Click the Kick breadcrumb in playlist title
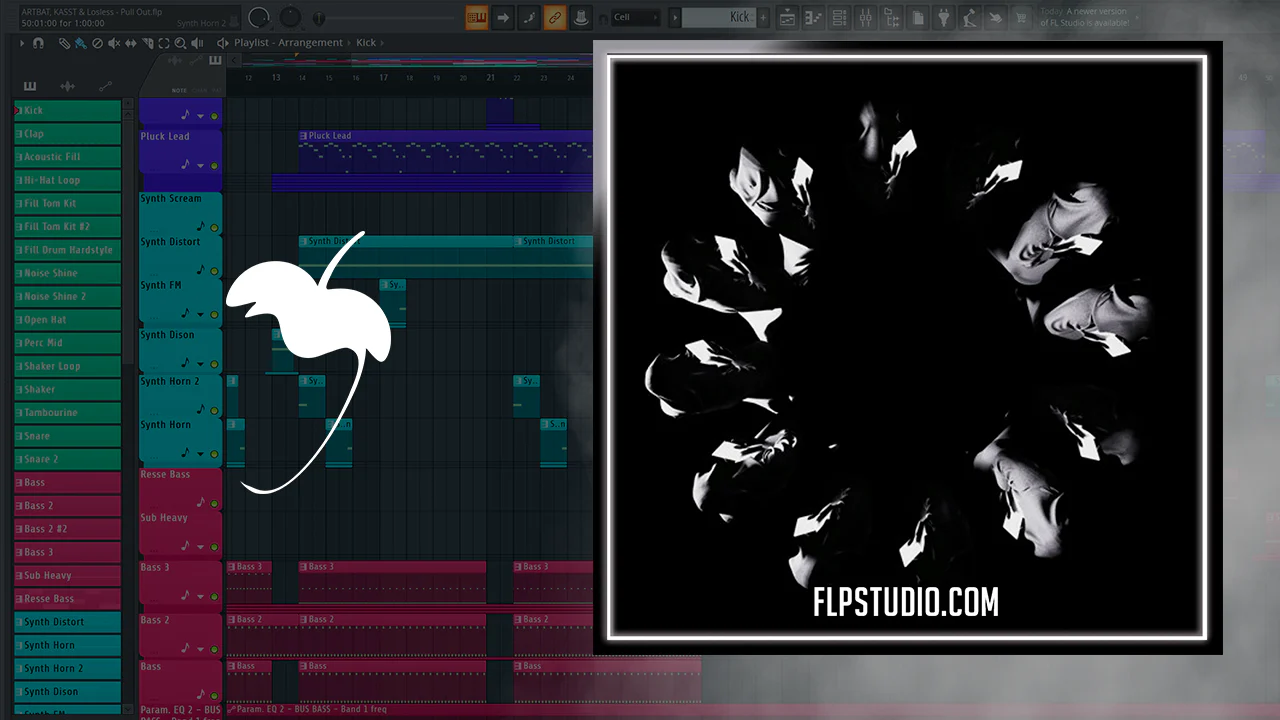This screenshot has width=1280, height=720. [x=366, y=43]
